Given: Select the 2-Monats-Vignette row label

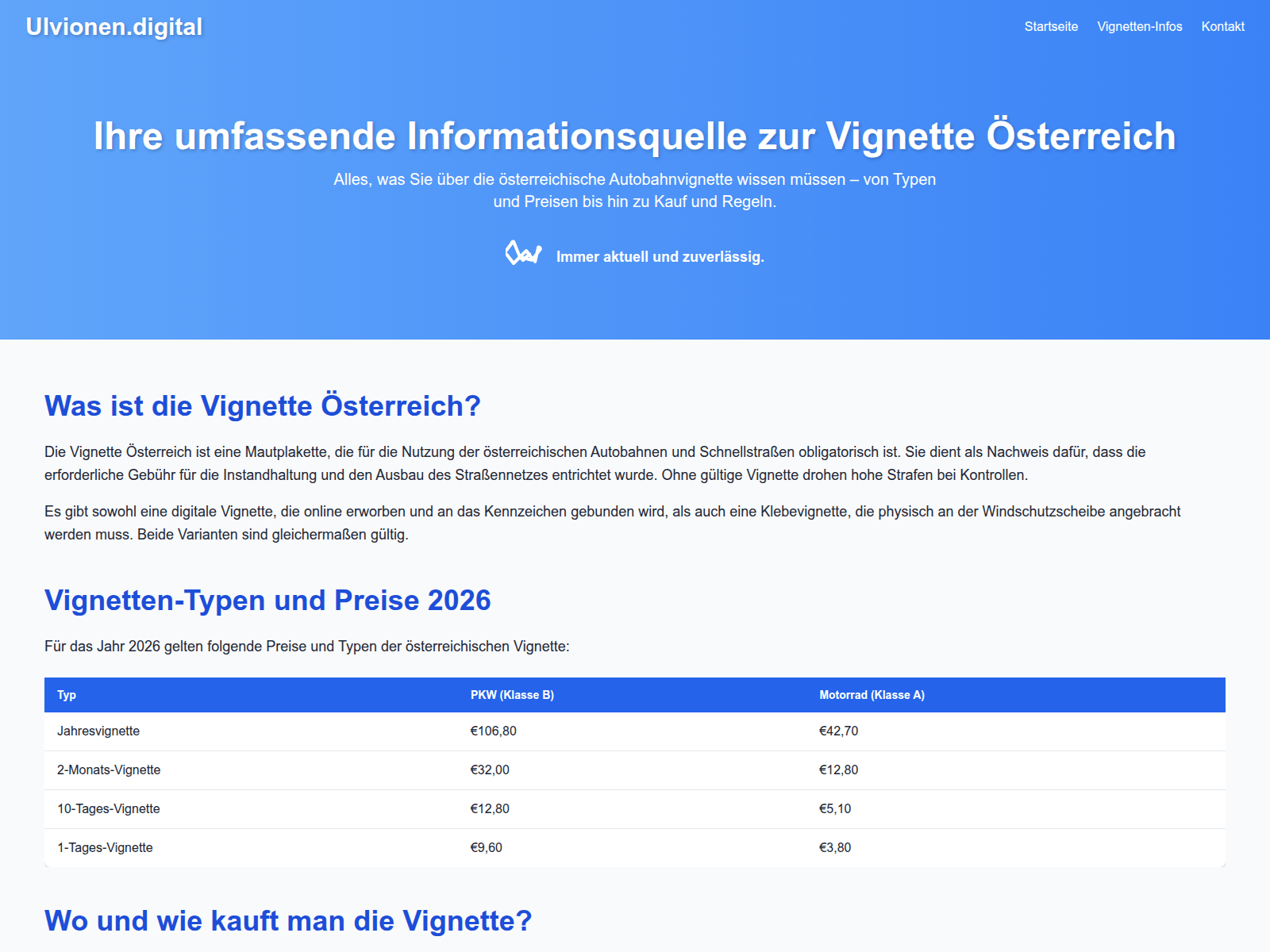Looking at the screenshot, I should click(109, 770).
